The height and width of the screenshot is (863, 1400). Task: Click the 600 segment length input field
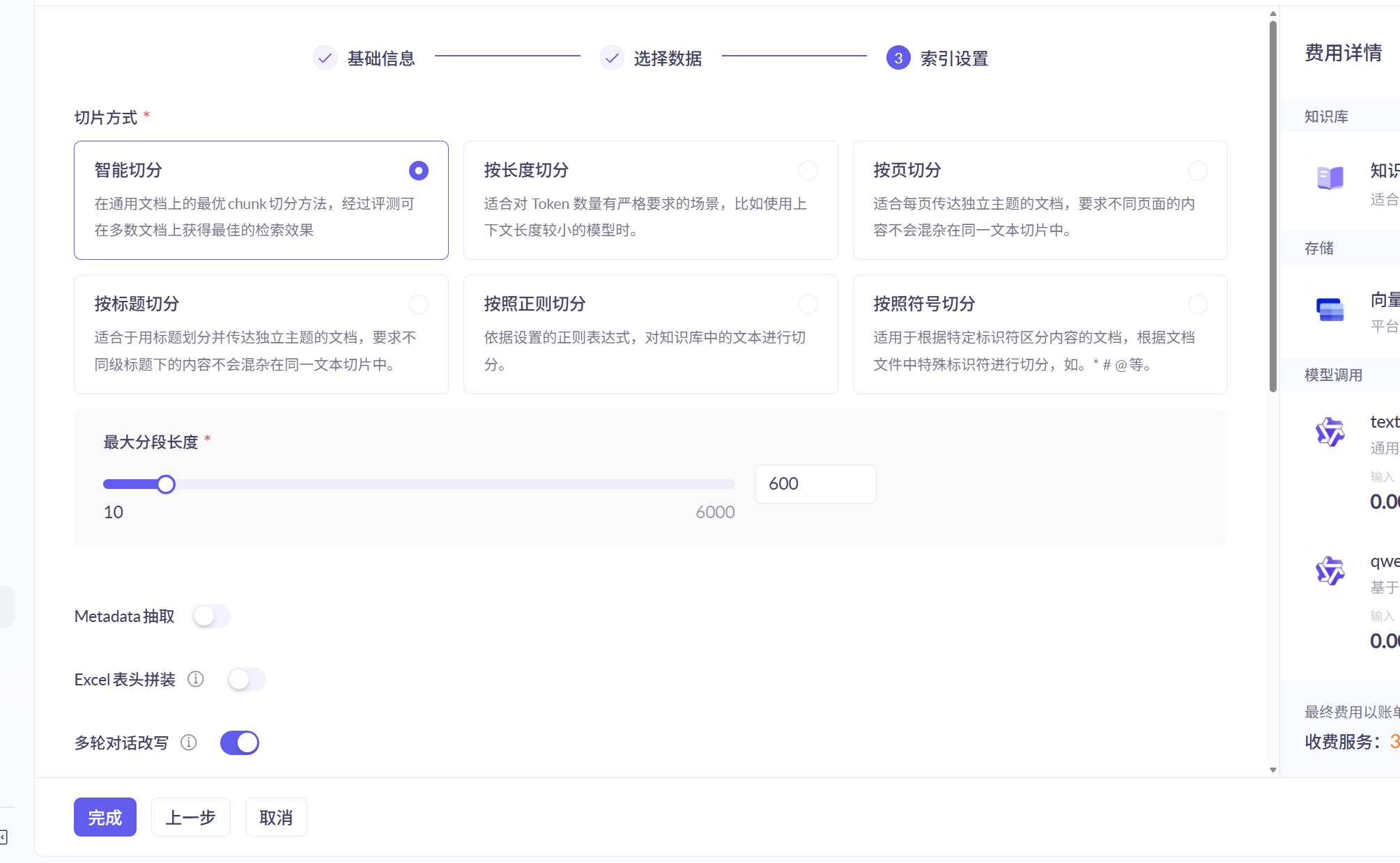tap(815, 484)
